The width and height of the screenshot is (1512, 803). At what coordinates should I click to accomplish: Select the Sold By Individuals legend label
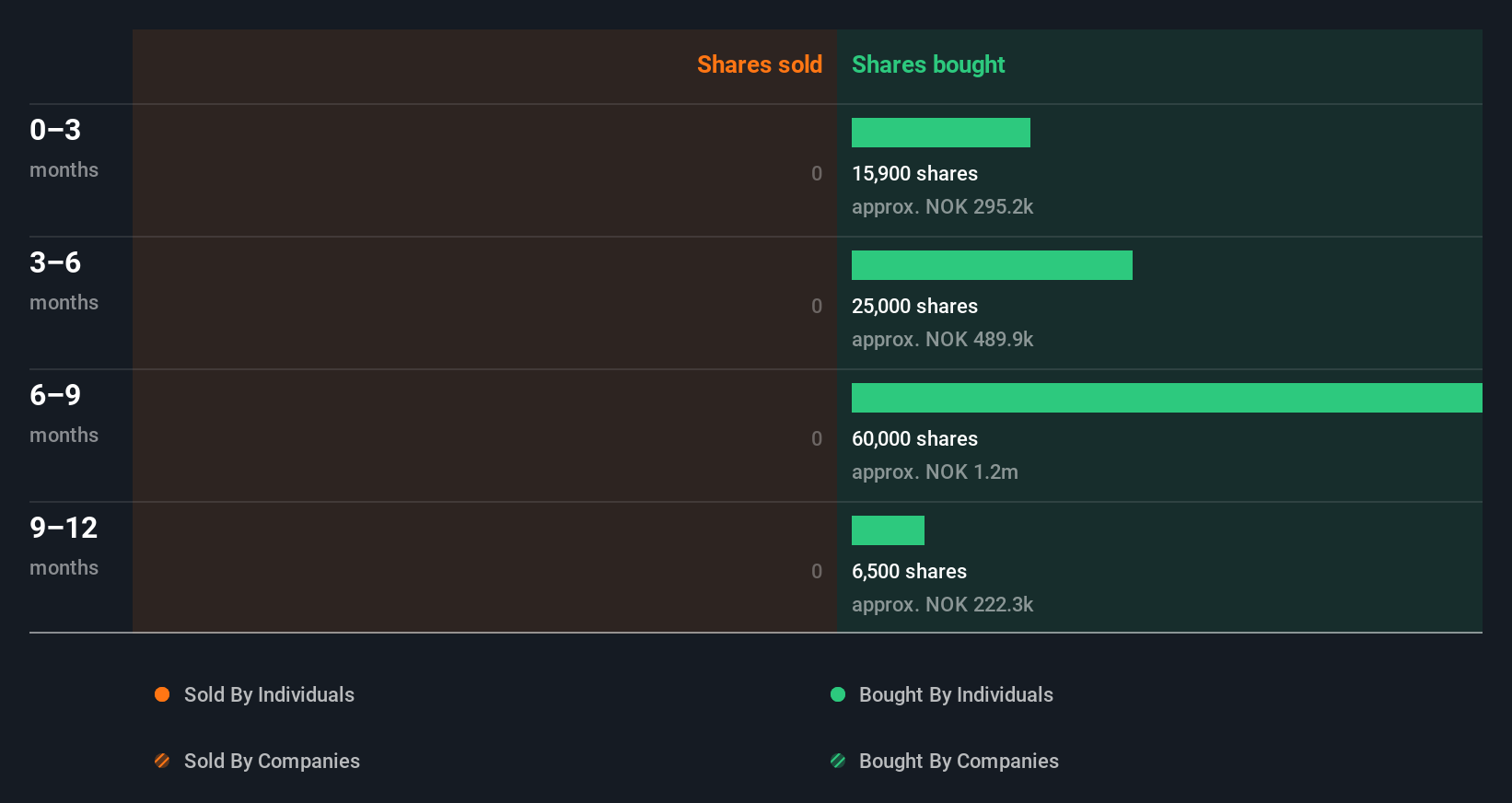tap(269, 695)
